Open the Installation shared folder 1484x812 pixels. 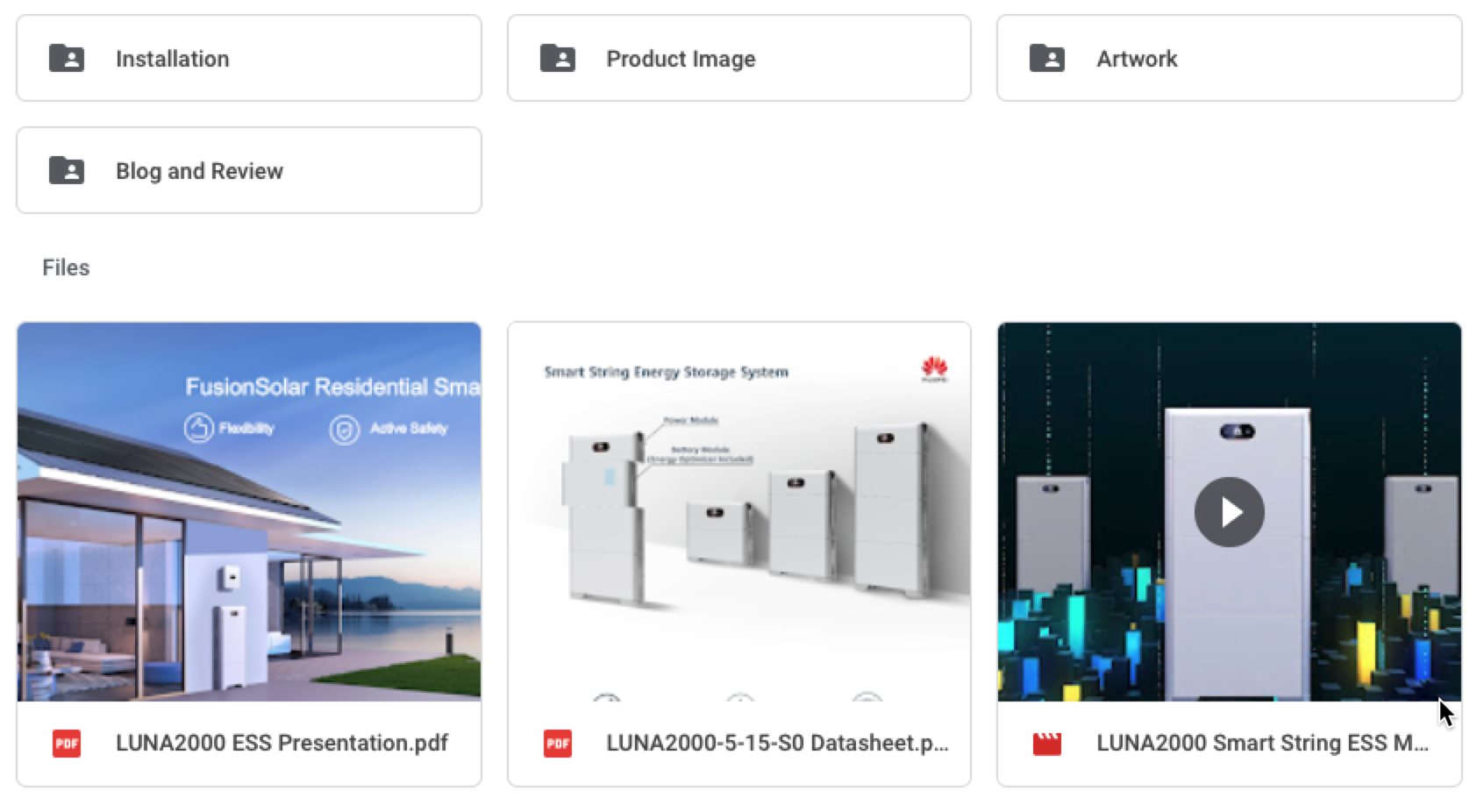click(249, 58)
